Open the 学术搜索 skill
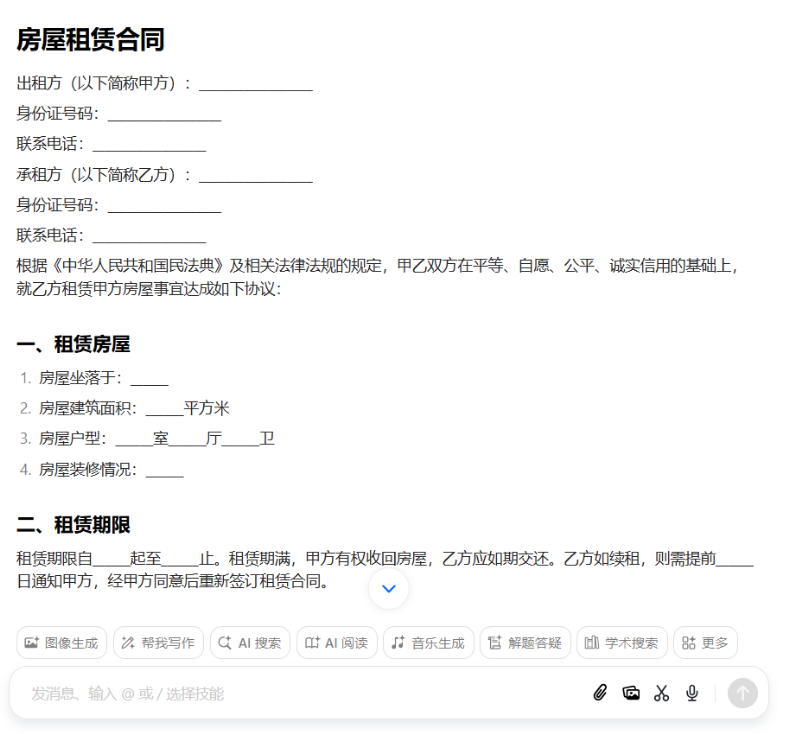The width and height of the screenshot is (785, 734). pos(622,642)
